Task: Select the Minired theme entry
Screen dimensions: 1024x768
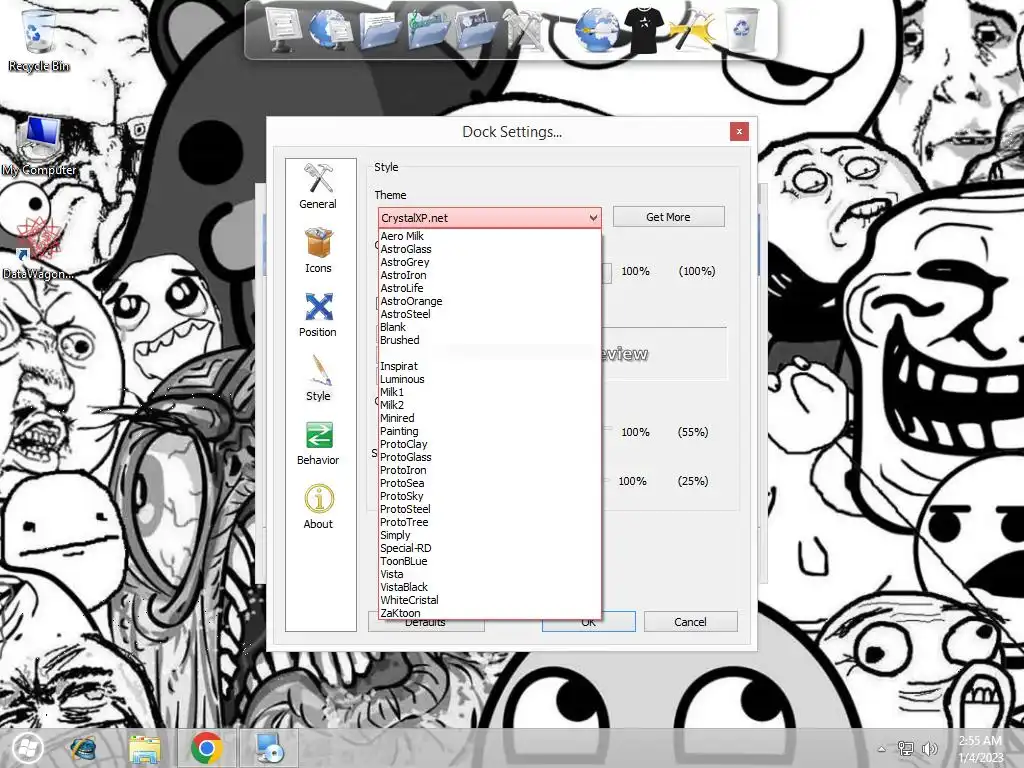Action: (489, 418)
